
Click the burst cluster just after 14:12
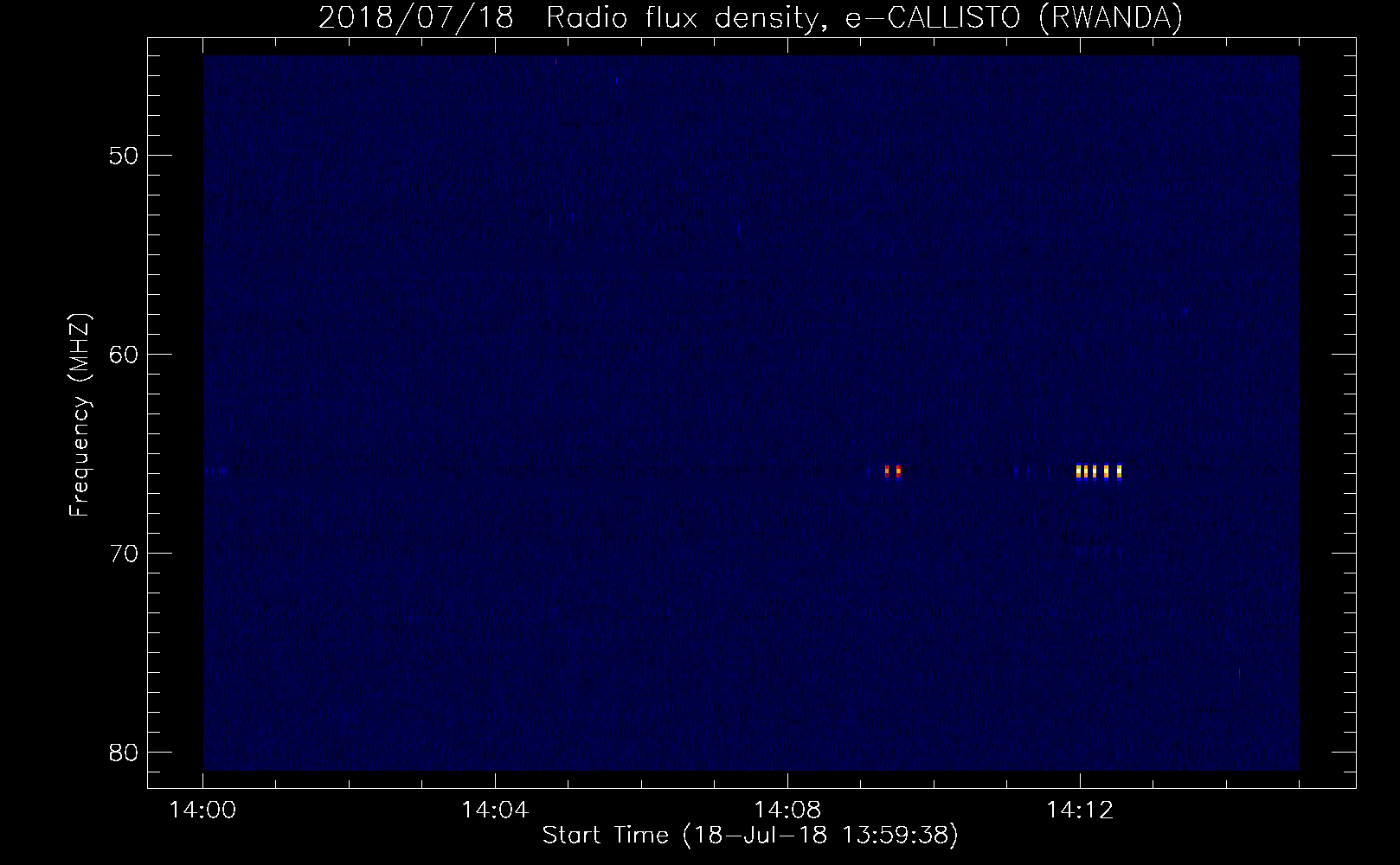click(1099, 471)
